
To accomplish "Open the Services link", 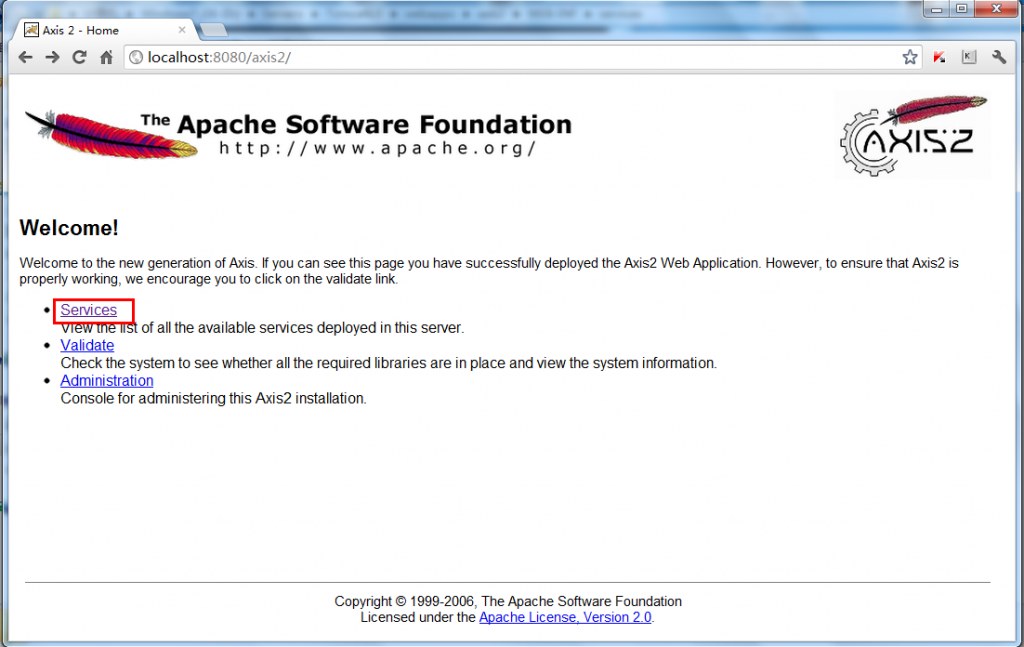I will [x=89, y=310].
